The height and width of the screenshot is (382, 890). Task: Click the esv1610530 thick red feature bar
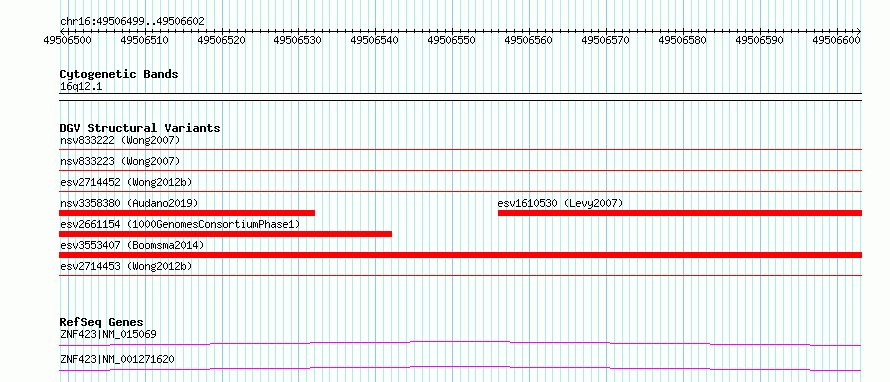click(680, 213)
